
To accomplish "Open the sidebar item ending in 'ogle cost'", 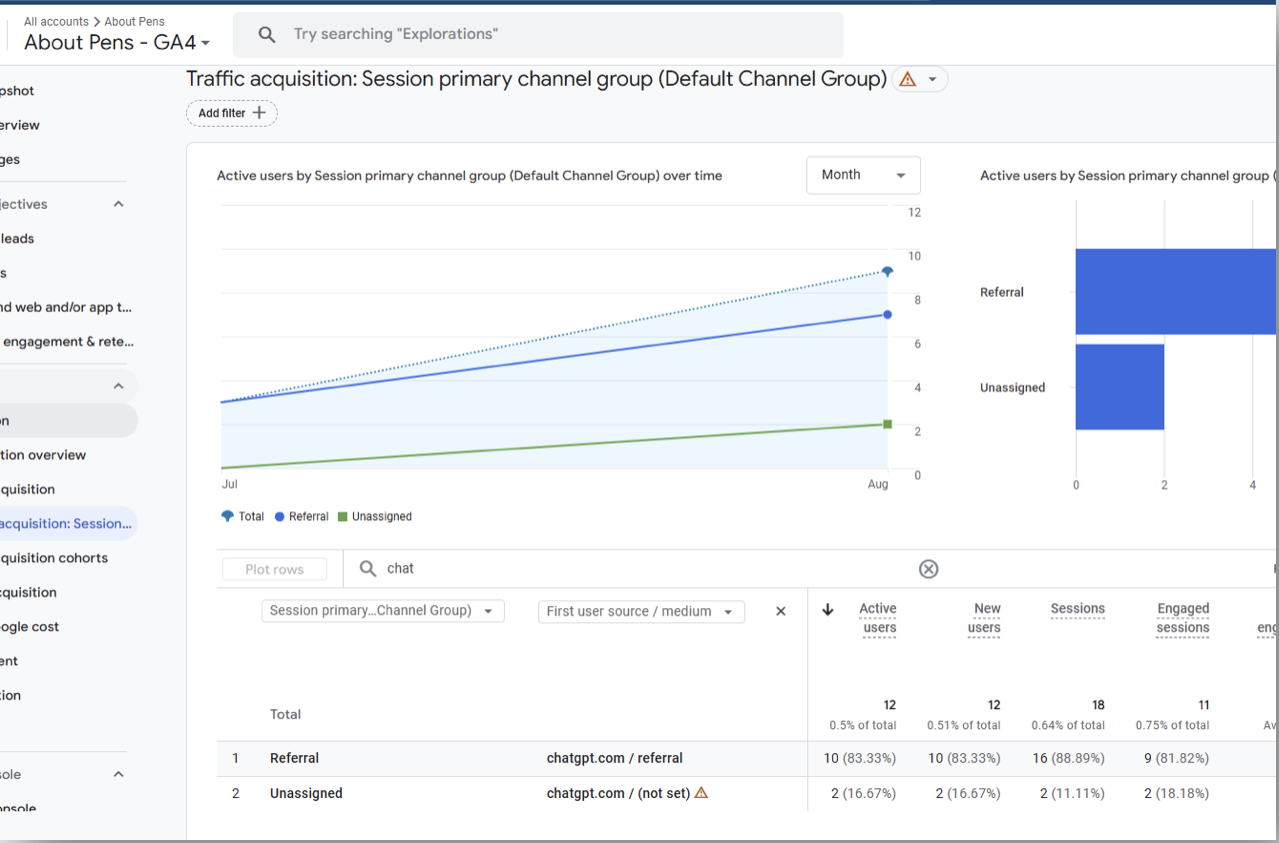I will pyautogui.click(x=30, y=627).
